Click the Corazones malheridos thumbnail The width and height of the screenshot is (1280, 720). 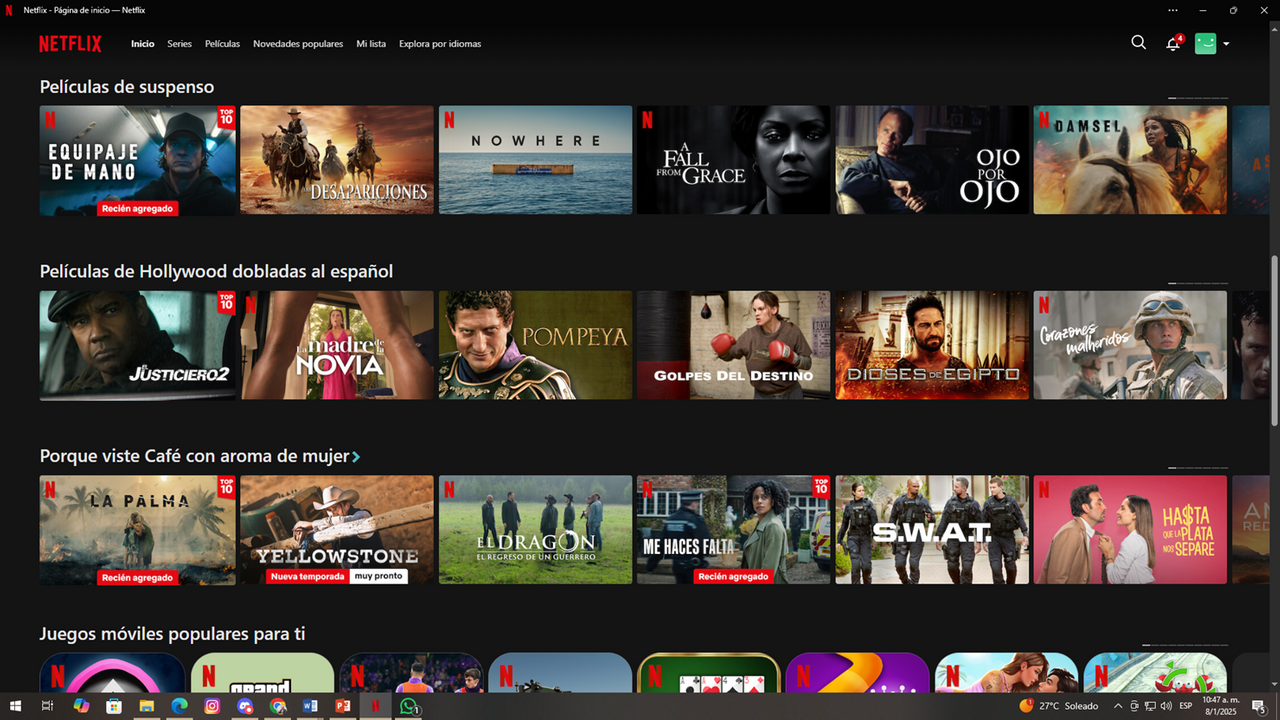[1130, 345]
